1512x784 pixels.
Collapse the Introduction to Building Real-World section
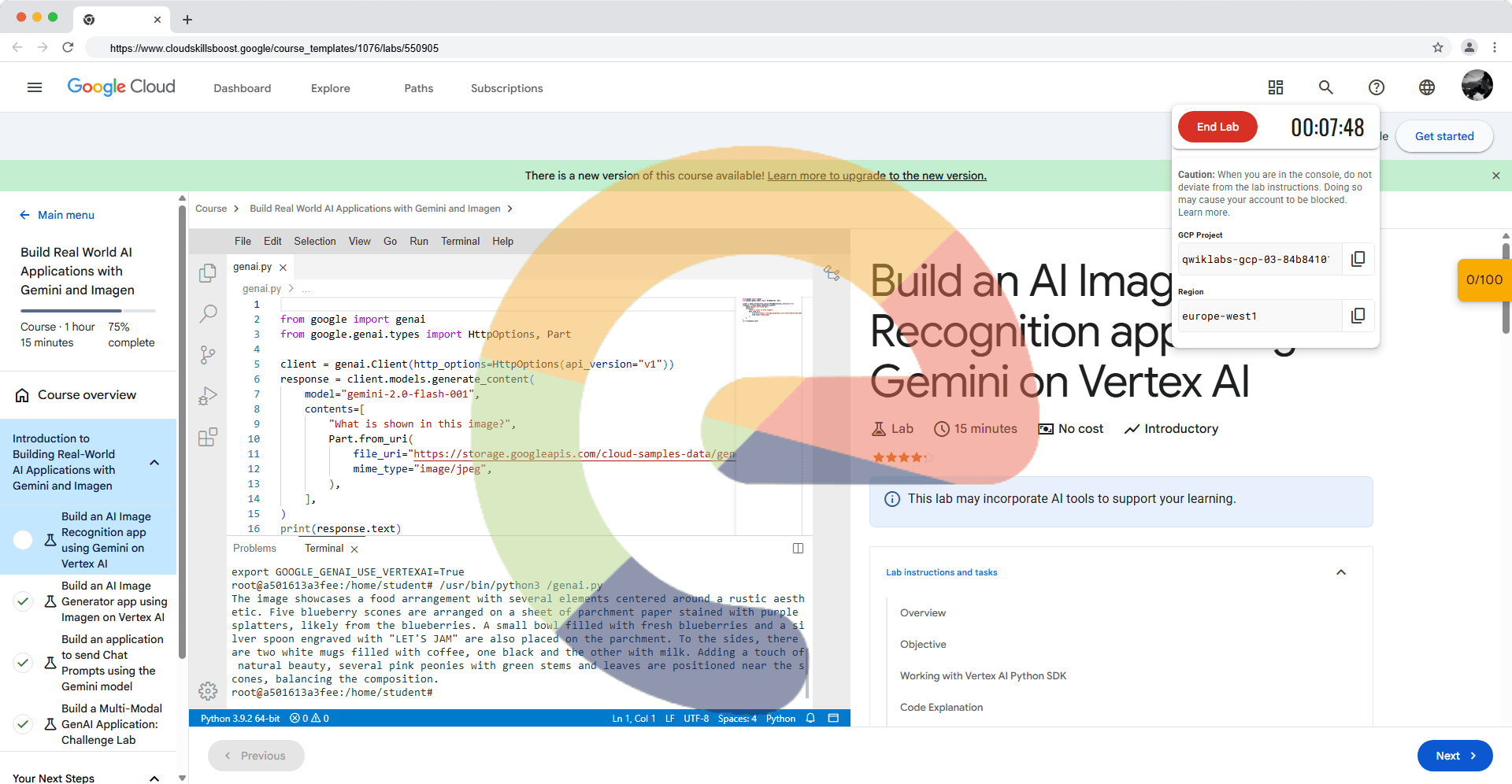click(x=154, y=462)
